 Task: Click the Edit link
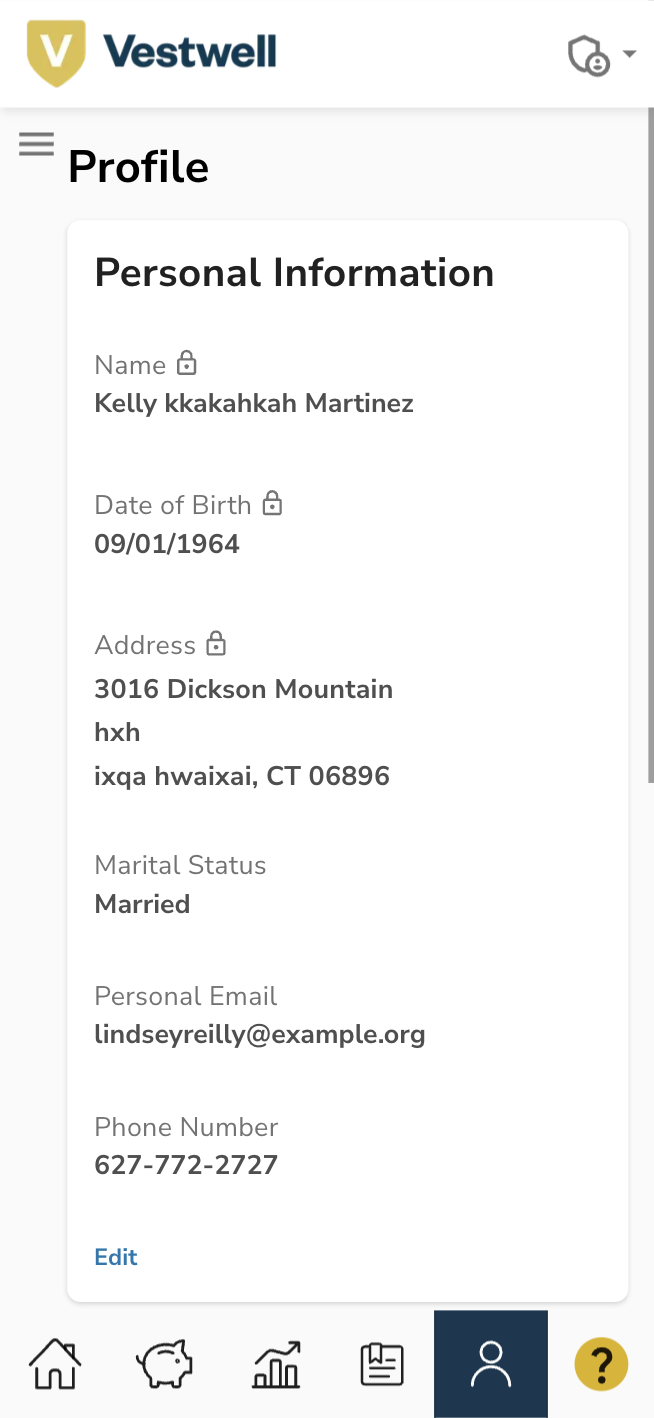(116, 1257)
